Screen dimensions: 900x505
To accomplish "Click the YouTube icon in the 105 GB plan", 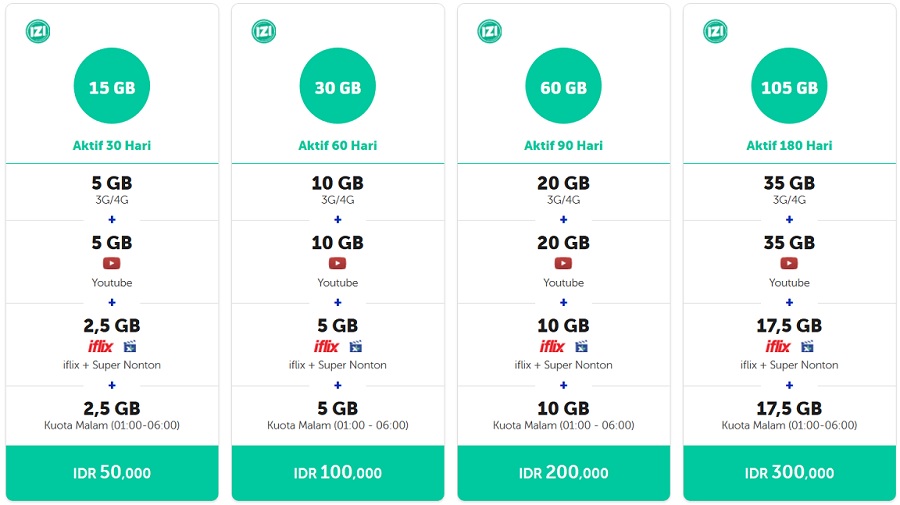I will point(789,264).
